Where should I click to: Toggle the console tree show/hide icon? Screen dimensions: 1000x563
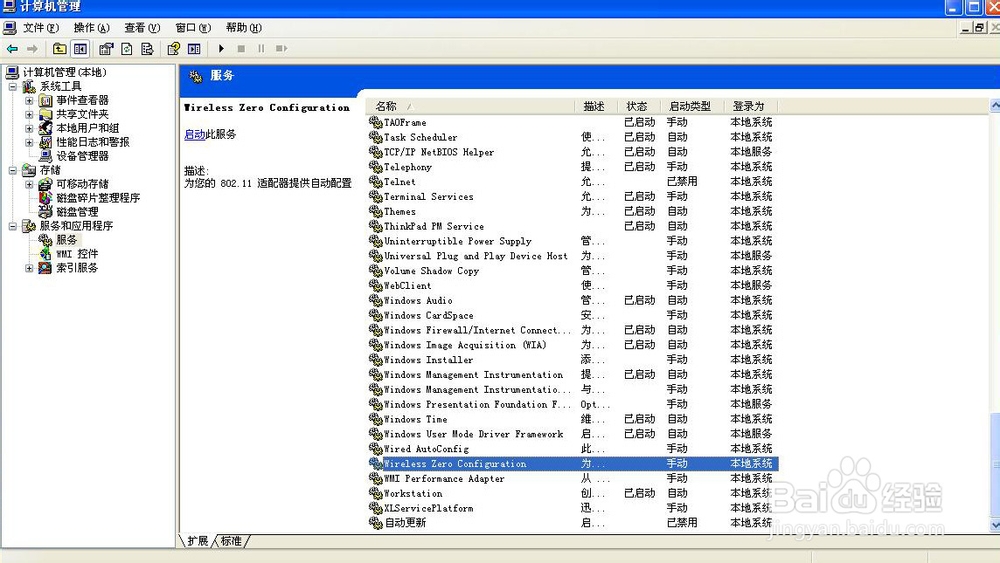click(x=80, y=48)
